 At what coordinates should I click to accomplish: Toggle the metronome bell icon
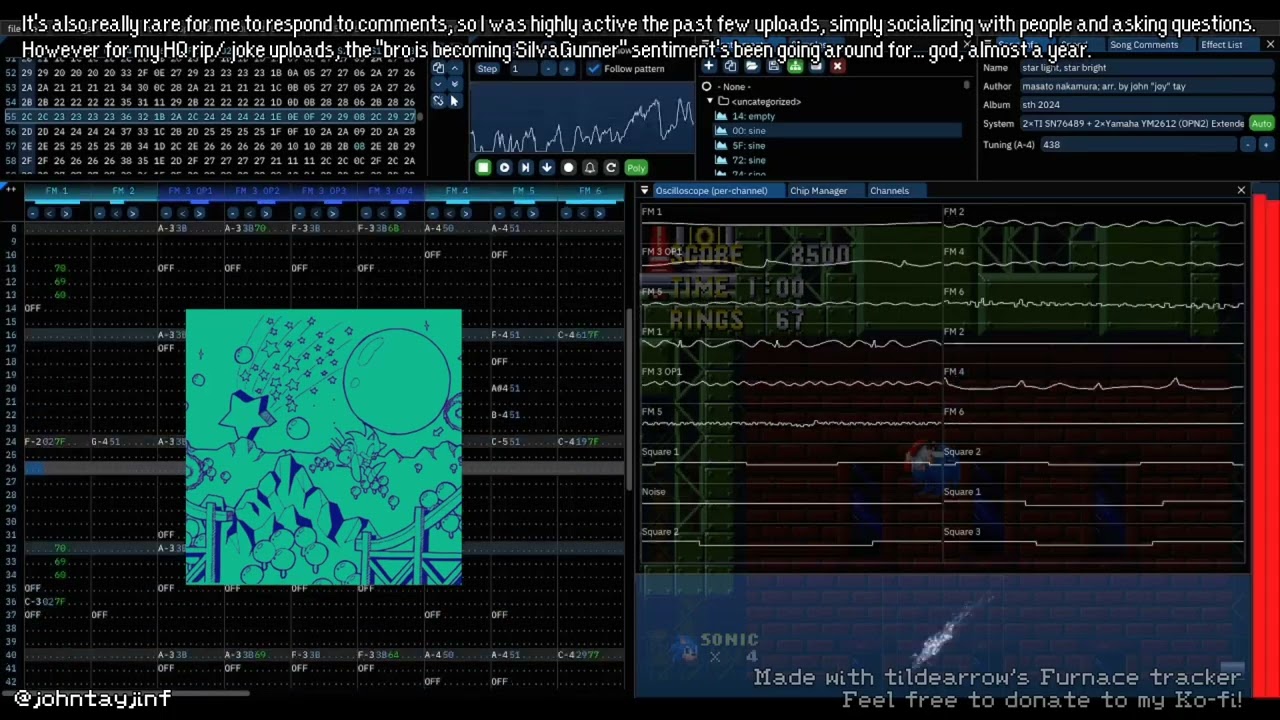pyautogui.click(x=590, y=168)
